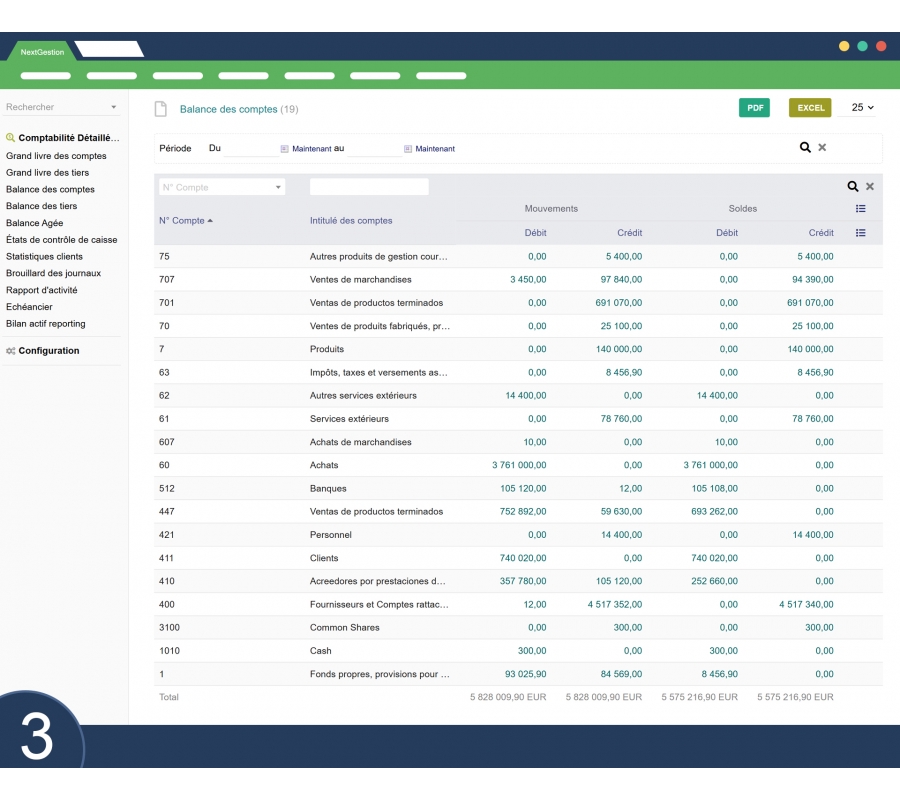Viewport: 900px width, 800px height.
Task: Export the balance as PDF
Action: (x=755, y=108)
